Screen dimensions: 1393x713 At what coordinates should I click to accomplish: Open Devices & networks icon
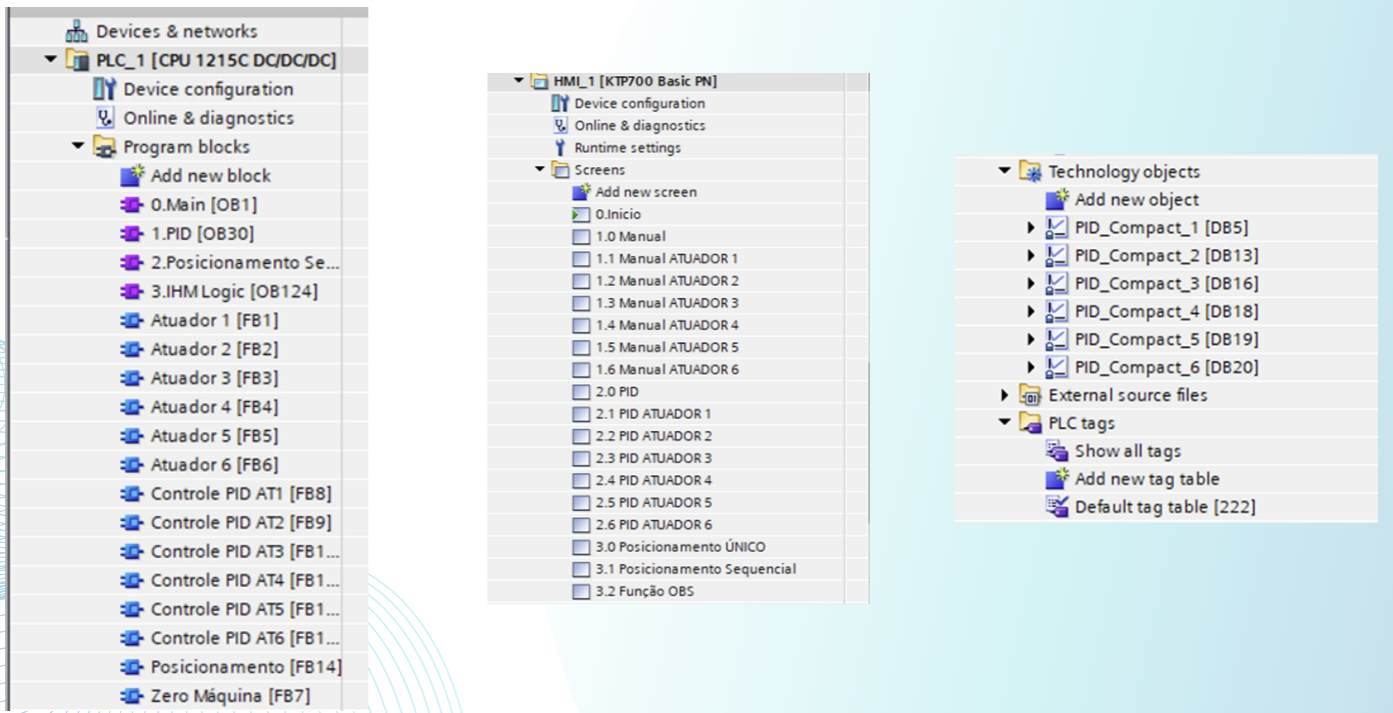point(77,31)
